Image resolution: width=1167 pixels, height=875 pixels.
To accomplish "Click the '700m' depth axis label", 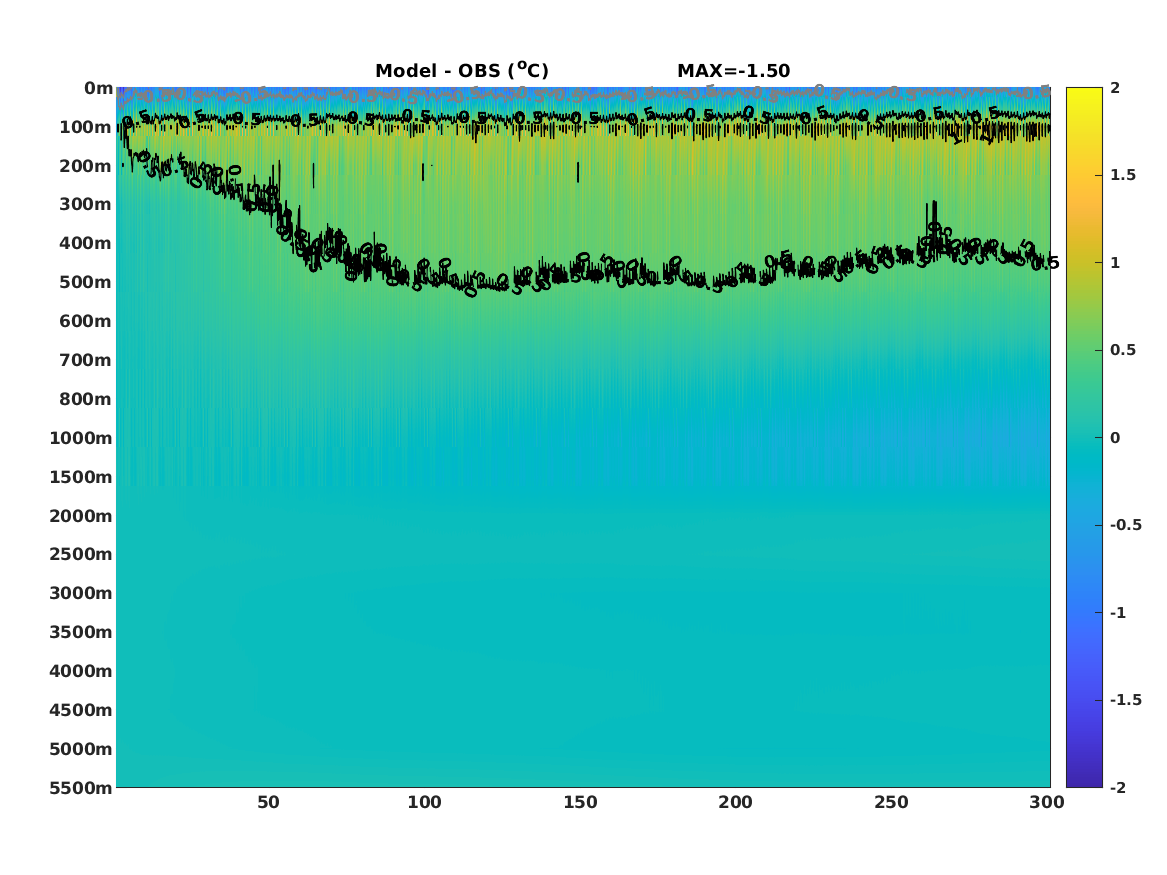I will point(86,360).
